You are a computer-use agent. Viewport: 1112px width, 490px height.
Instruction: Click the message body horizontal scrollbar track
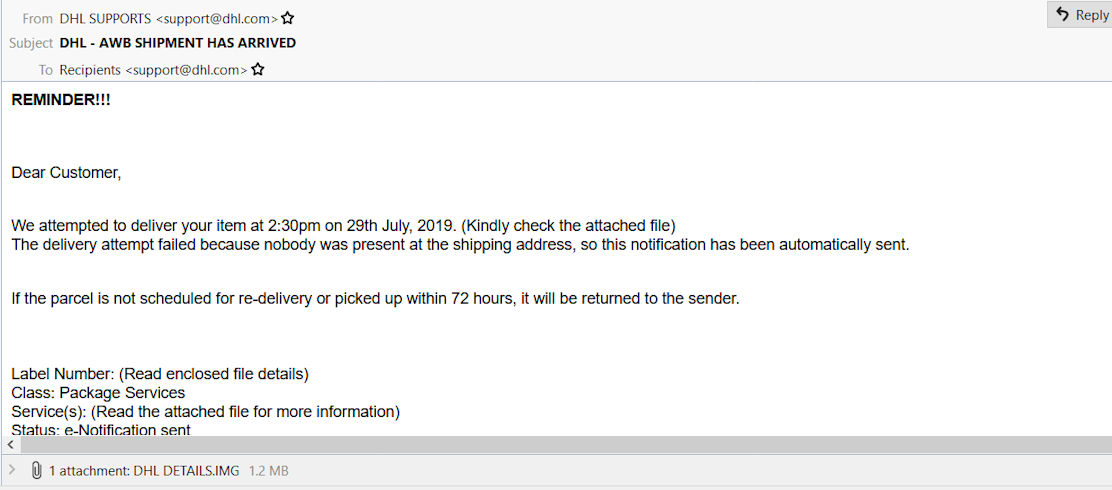[x=560, y=444]
